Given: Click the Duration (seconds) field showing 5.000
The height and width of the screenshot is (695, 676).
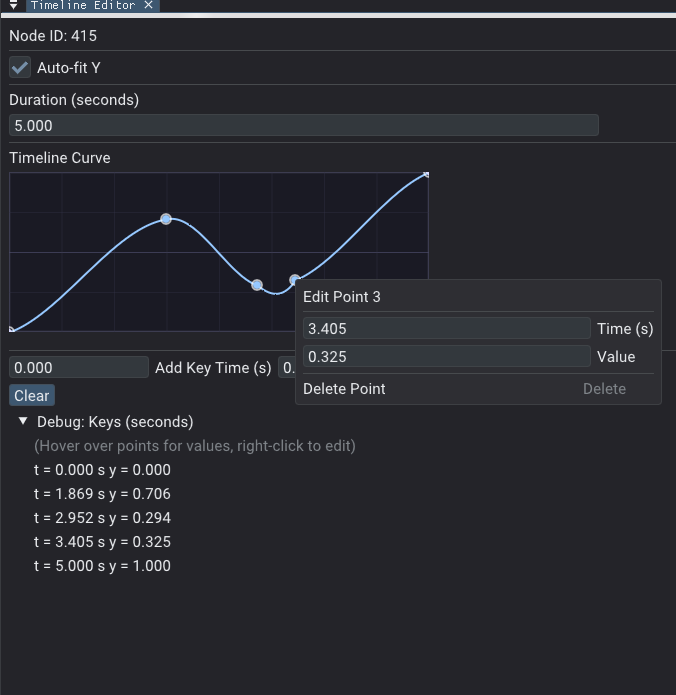Looking at the screenshot, I should pyautogui.click(x=303, y=125).
